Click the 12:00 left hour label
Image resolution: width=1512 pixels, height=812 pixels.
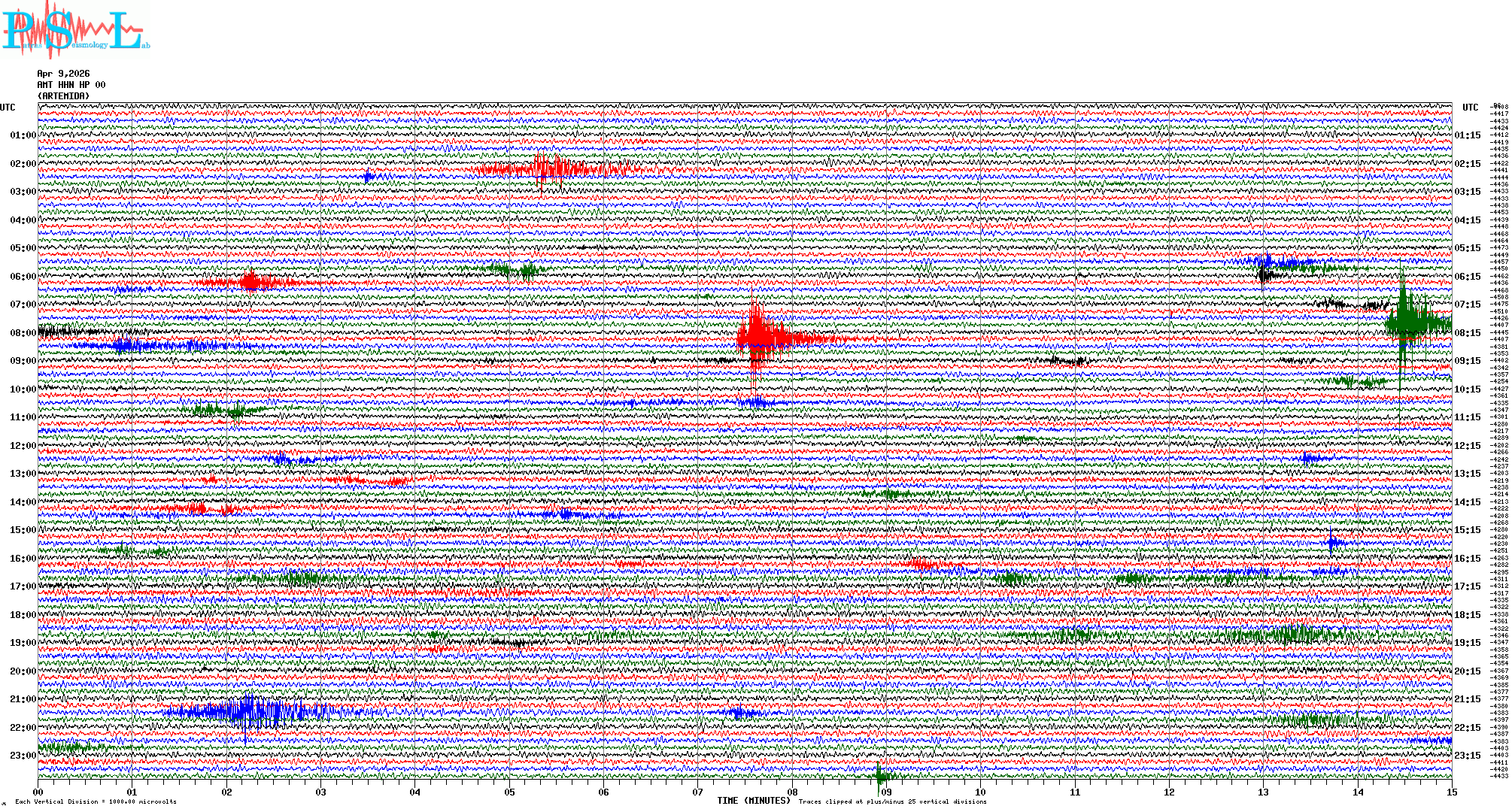(x=23, y=446)
